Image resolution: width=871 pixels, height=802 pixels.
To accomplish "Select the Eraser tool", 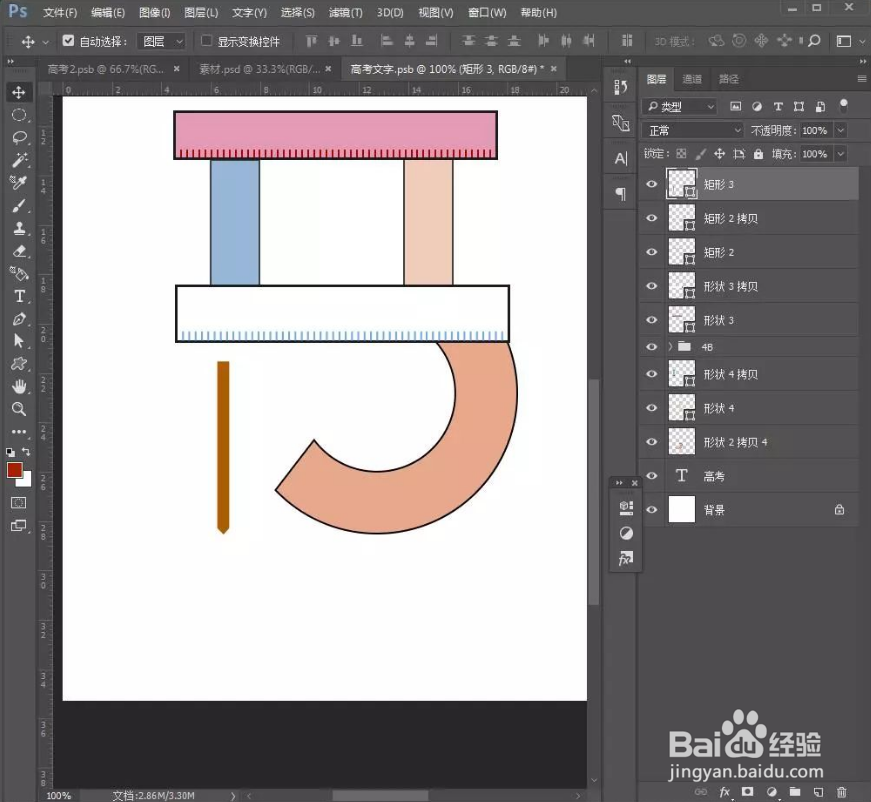I will coord(19,251).
